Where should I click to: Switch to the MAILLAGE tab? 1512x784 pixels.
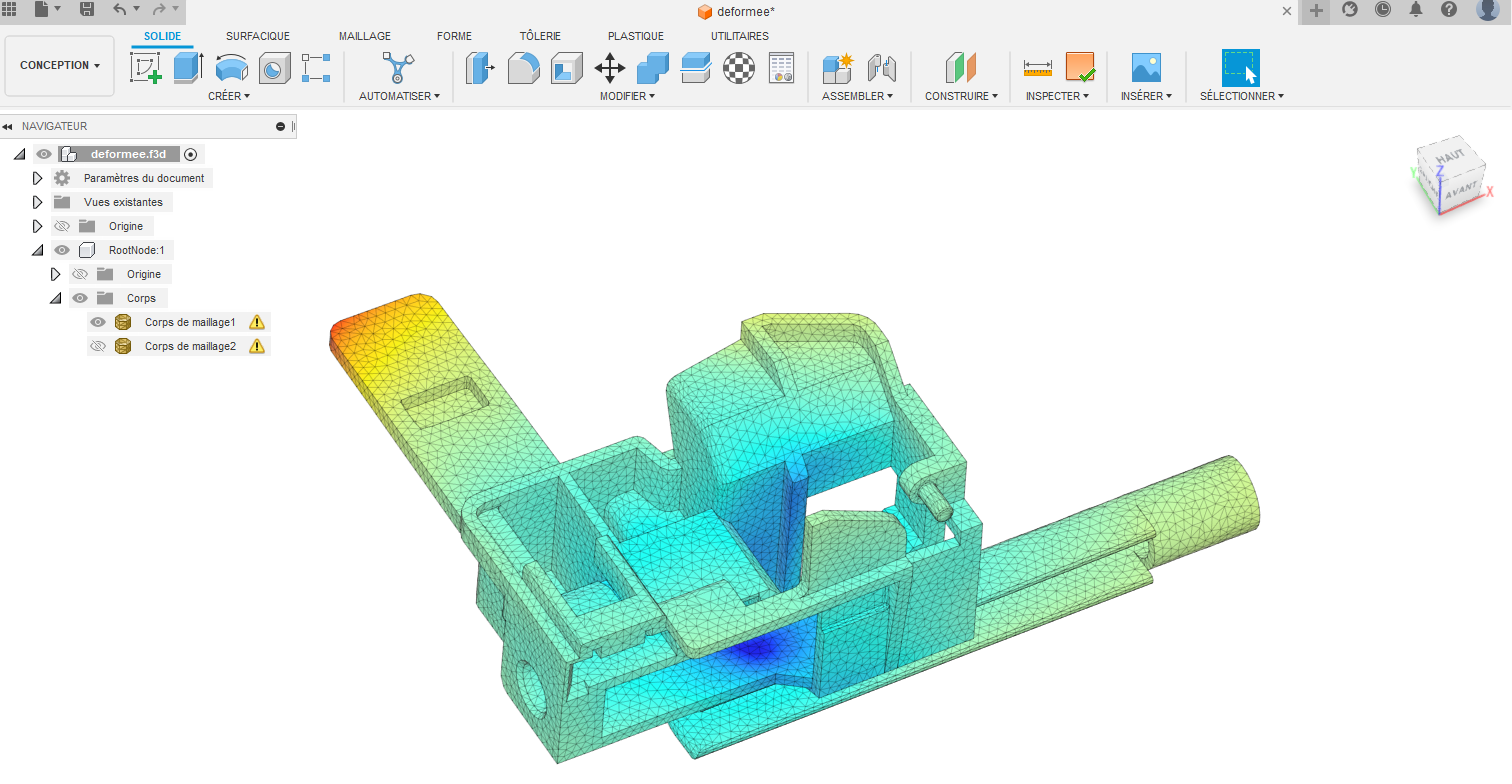pos(364,36)
